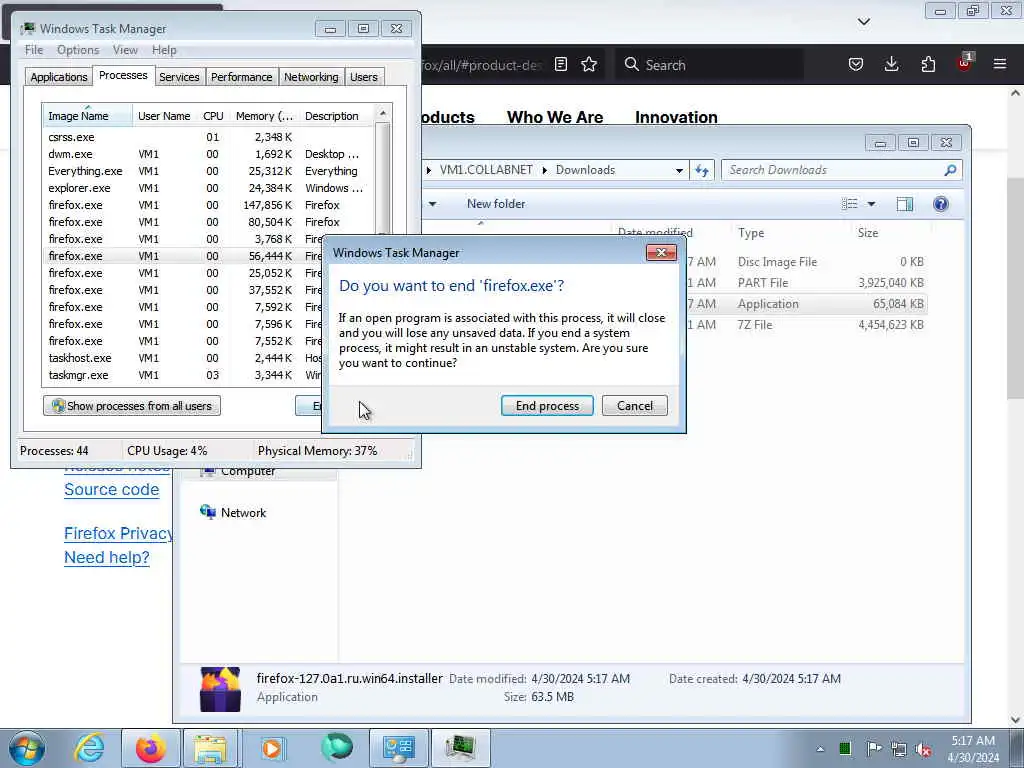Click Downloads in Explorer address path
The image size is (1024, 768).
[585, 170]
